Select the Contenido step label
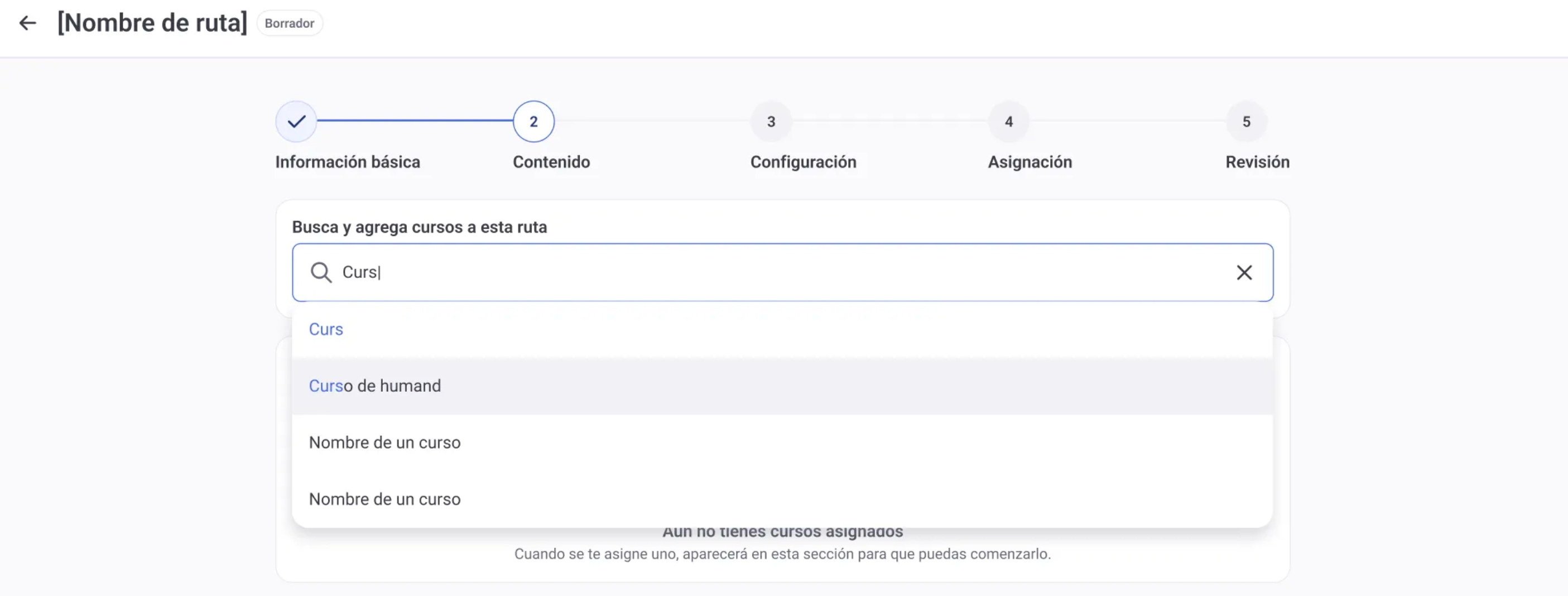Screen dimensions: 1568x596 click(551, 162)
